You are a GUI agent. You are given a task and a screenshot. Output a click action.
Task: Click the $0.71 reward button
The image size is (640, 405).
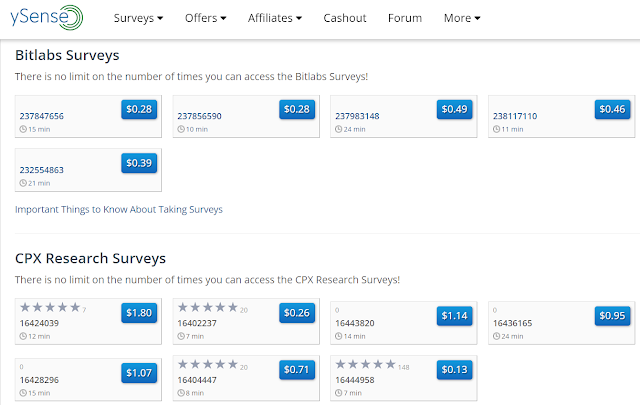point(297,369)
